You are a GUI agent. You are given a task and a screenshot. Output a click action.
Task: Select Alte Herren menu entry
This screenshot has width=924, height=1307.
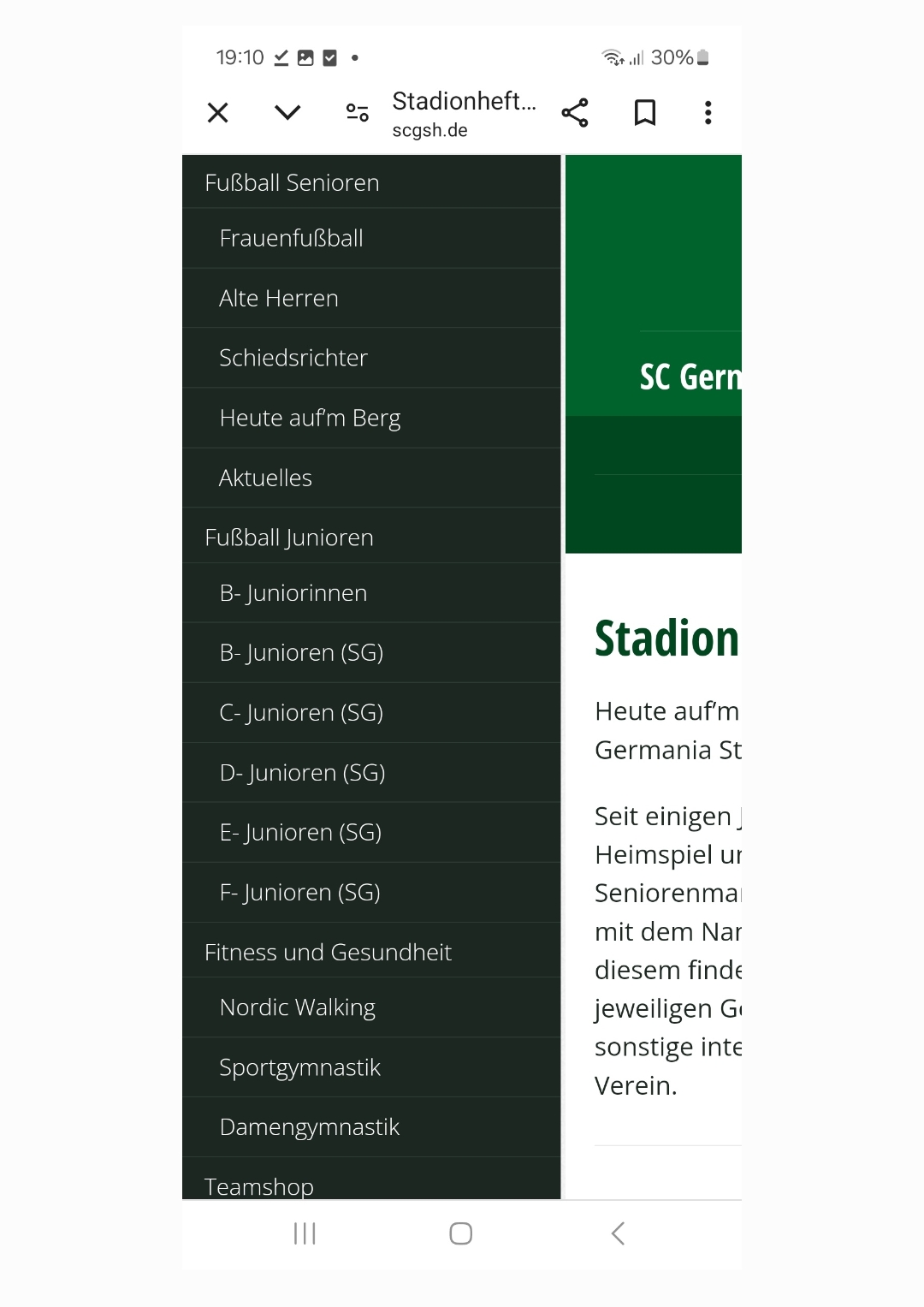pyautogui.click(x=279, y=299)
